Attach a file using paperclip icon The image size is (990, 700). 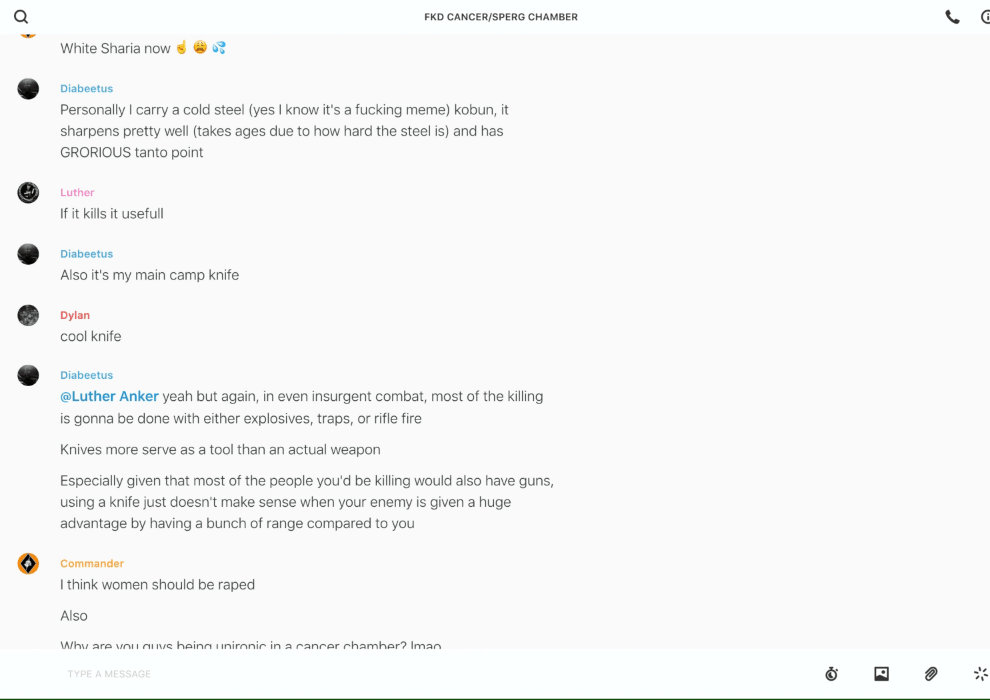tap(931, 674)
